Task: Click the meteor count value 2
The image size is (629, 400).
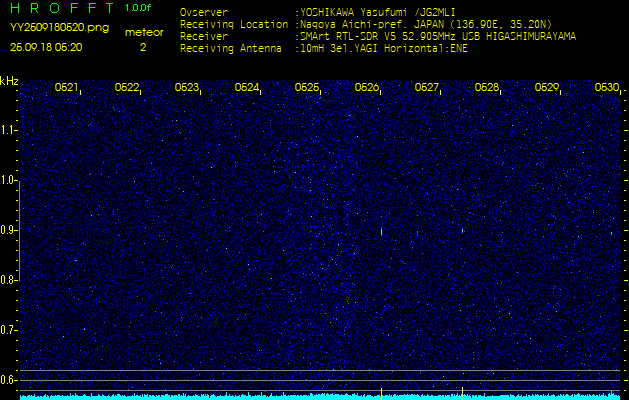Action: coord(142,47)
